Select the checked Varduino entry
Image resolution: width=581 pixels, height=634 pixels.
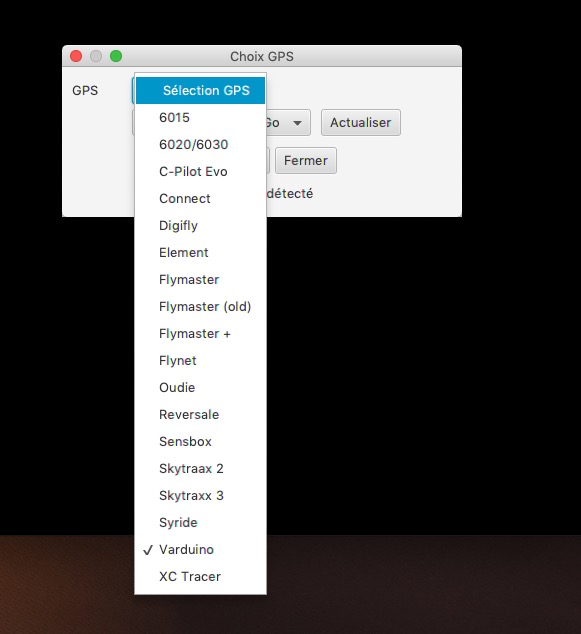coord(200,549)
